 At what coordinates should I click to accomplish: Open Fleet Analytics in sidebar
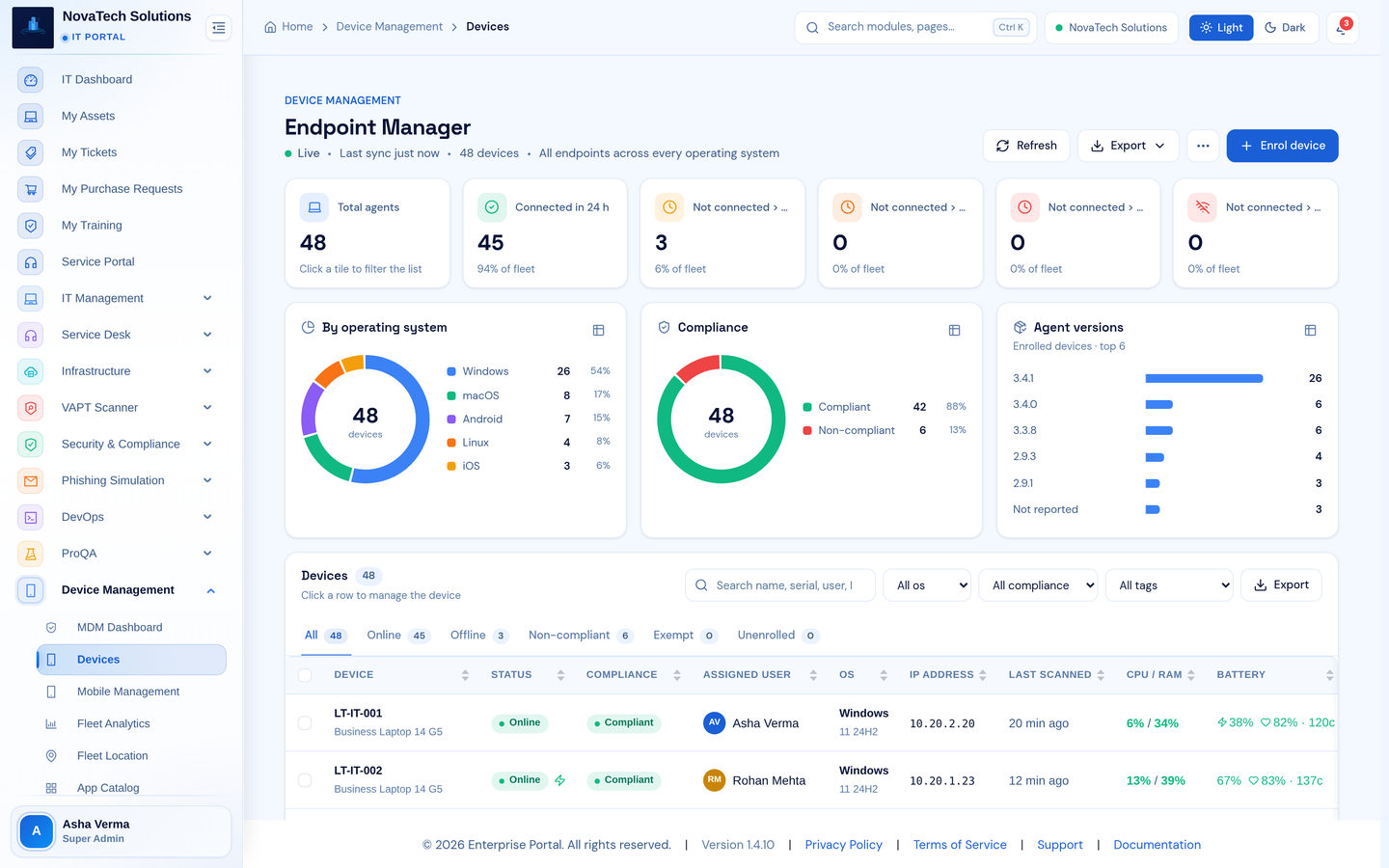[x=131, y=724]
